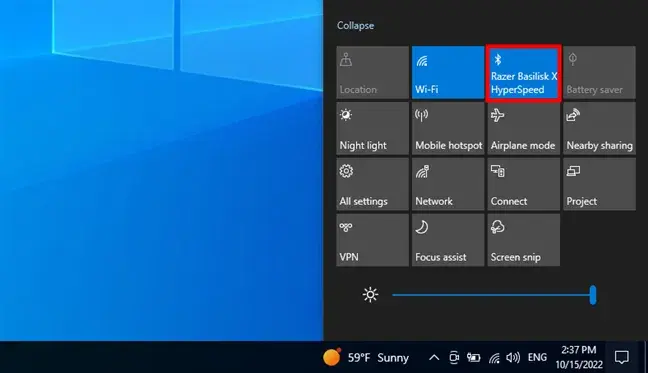Image resolution: width=648 pixels, height=373 pixels.
Task: Toggle Wi-Fi quick action off
Action: coord(448,72)
